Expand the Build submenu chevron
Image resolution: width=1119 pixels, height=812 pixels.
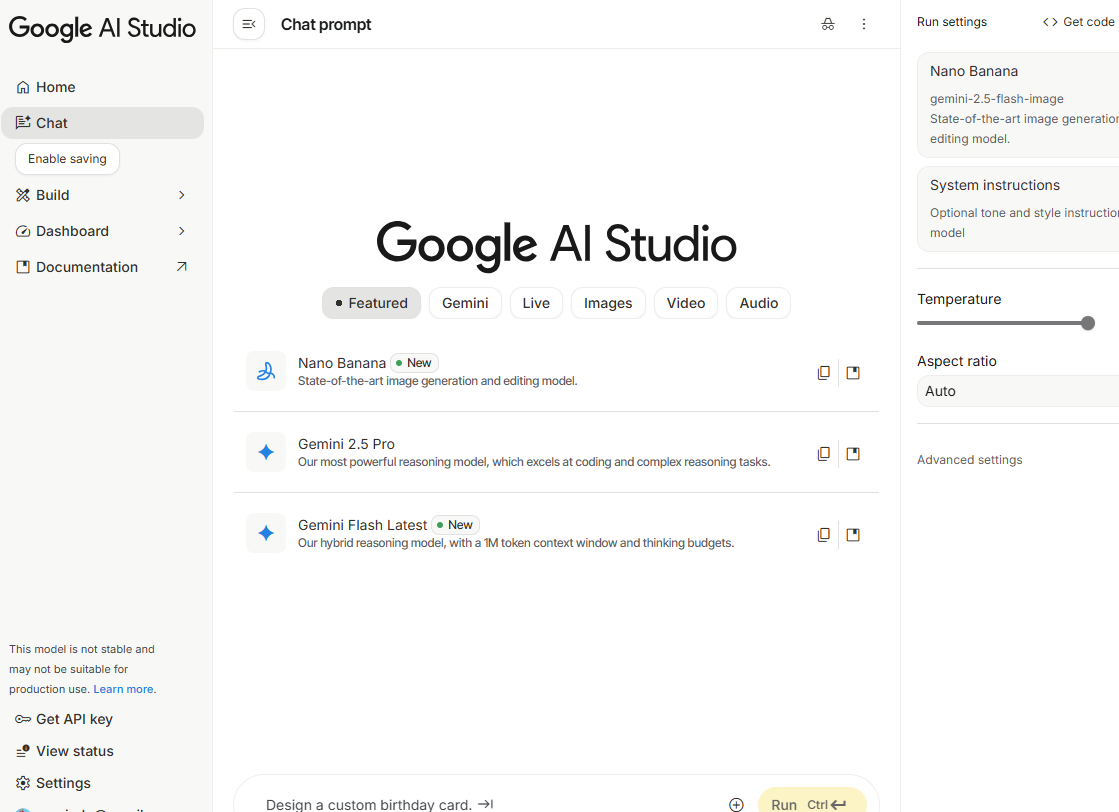coord(182,195)
